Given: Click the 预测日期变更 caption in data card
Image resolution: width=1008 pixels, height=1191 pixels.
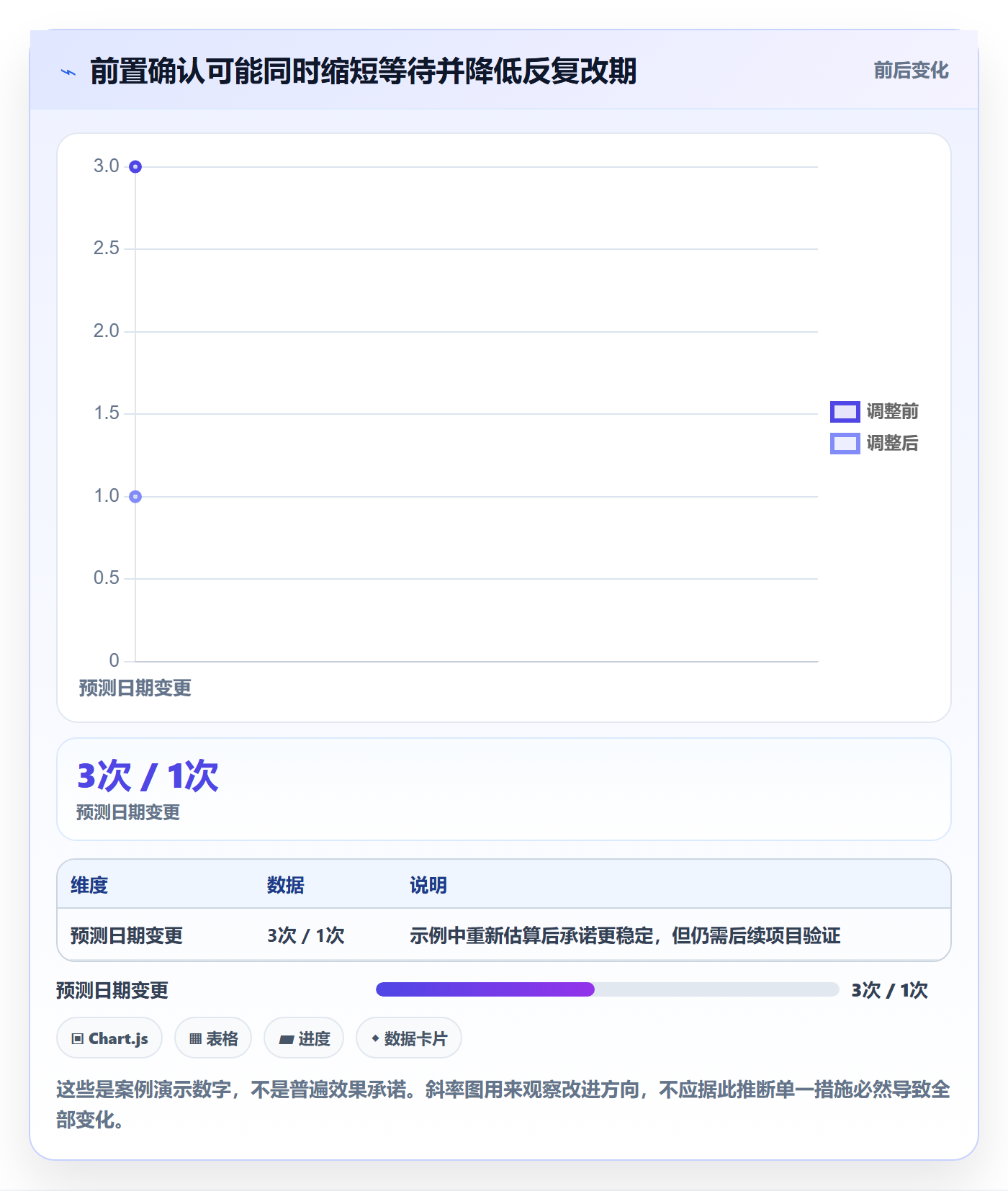Looking at the screenshot, I should point(128,812).
